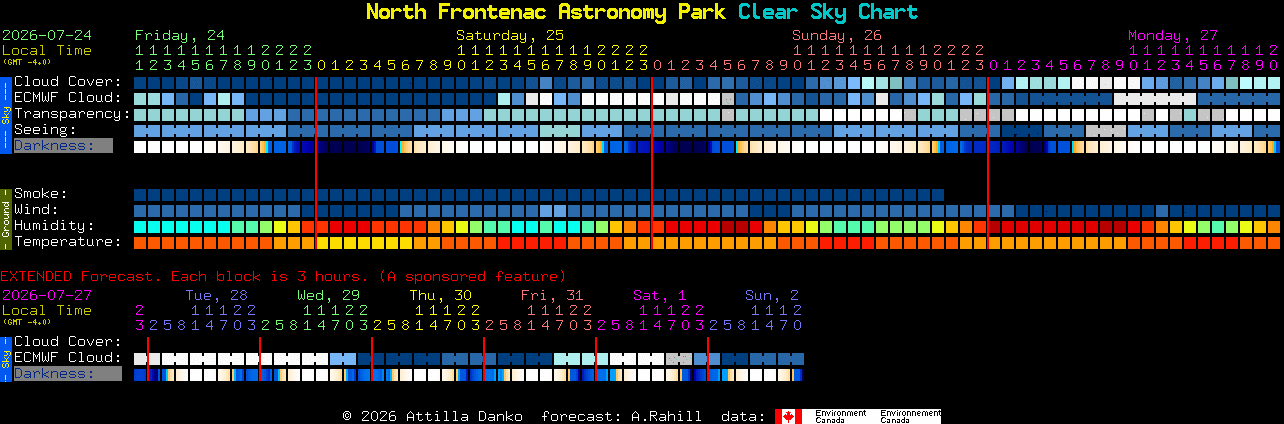Click Local Time label in main chart

pyautogui.click(x=47, y=50)
